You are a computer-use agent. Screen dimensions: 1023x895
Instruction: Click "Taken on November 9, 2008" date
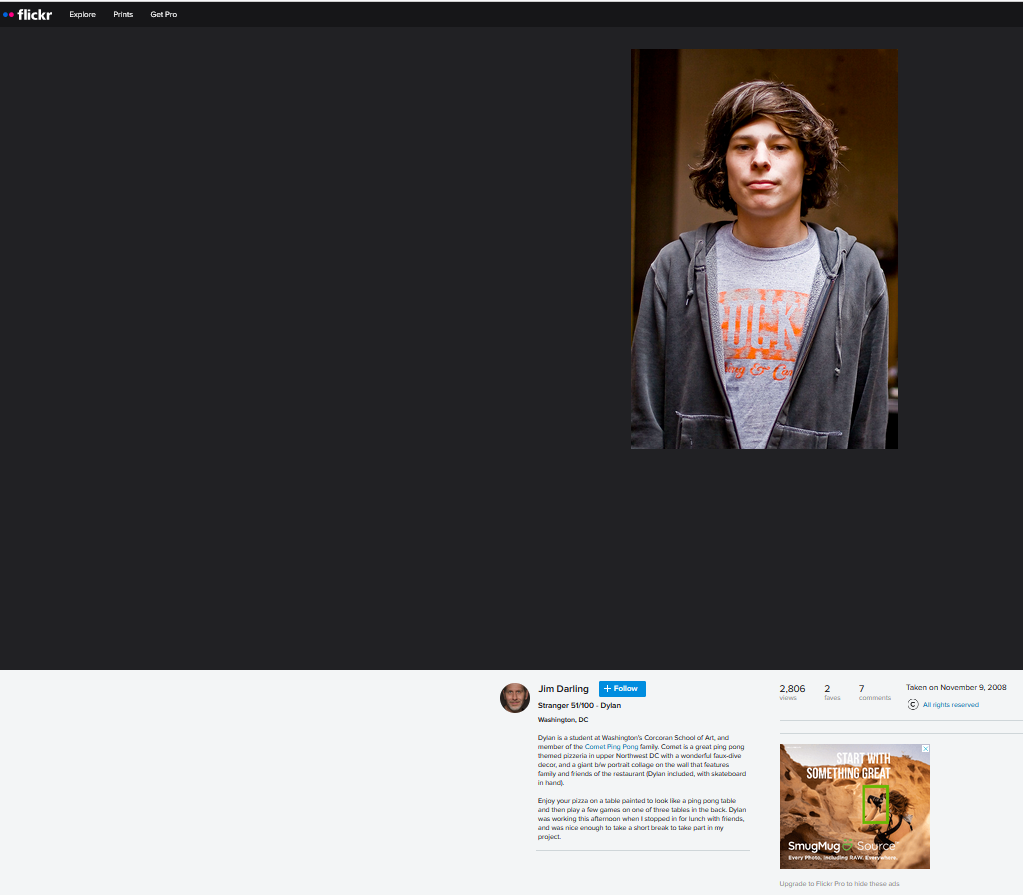[x=956, y=688]
